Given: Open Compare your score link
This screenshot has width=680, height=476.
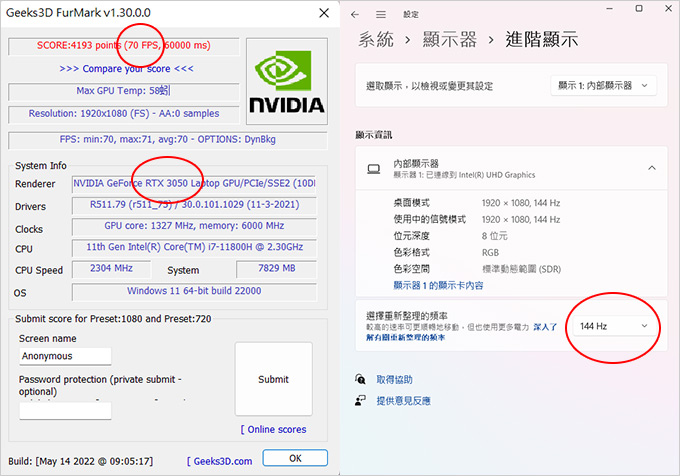Looking at the screenshot, I should tap(126, 68).
